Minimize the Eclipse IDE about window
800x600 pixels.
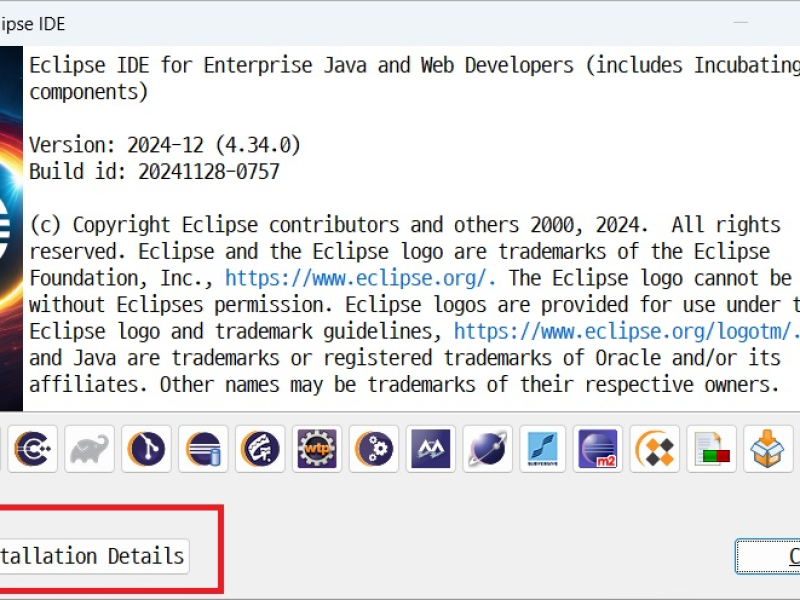coord(741,23)
